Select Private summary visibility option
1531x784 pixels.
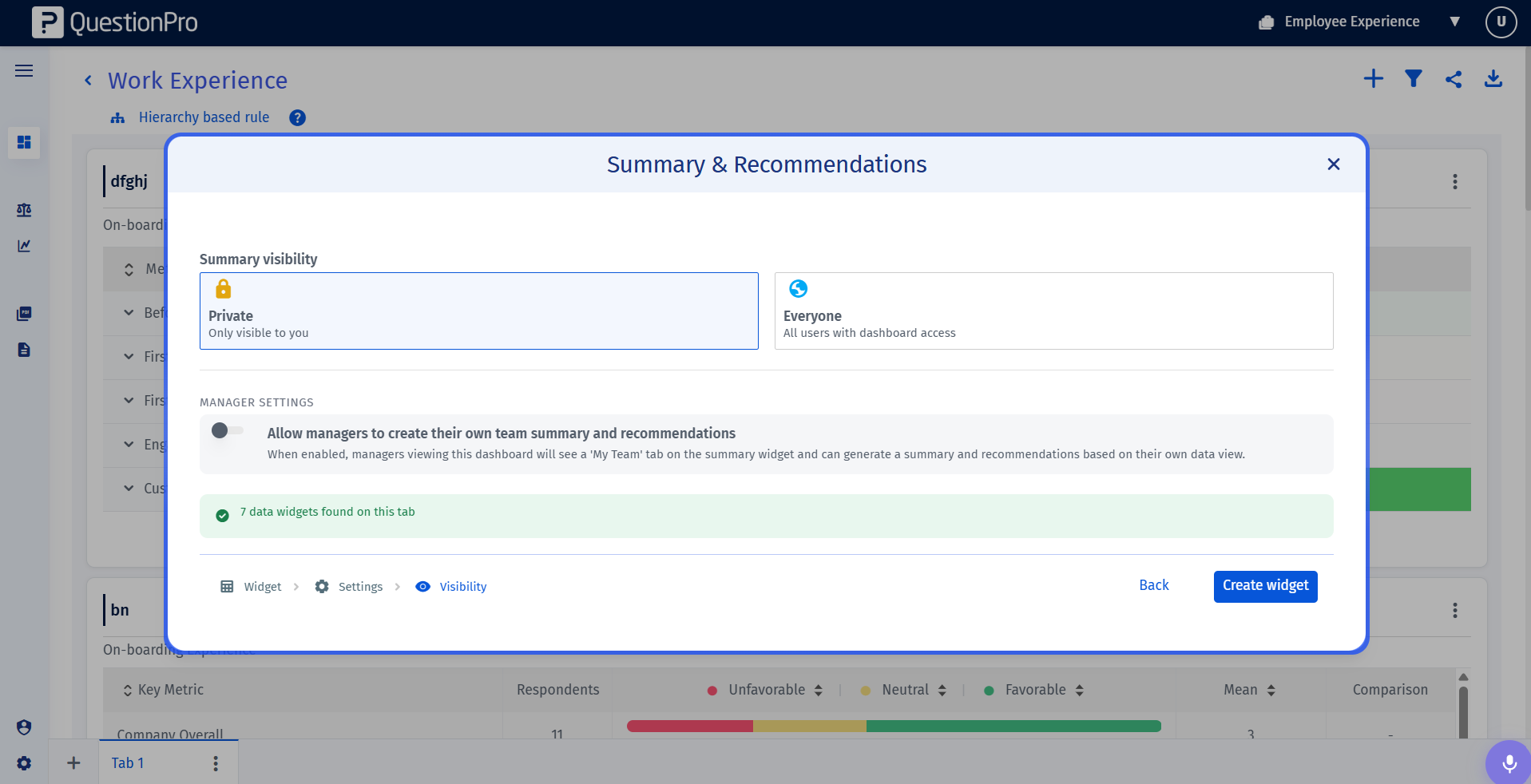(x=479, y=311)
